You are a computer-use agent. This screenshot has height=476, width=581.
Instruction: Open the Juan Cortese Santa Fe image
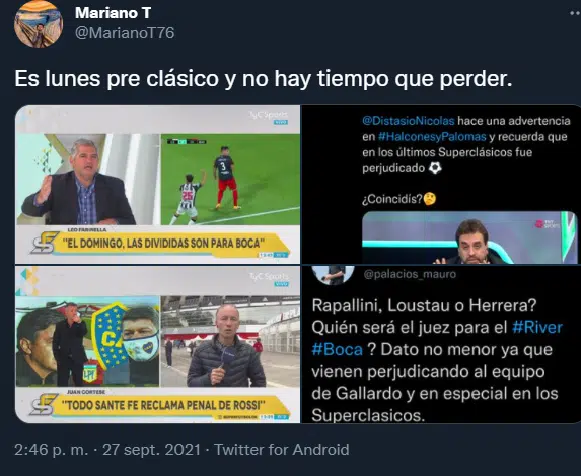point(157,344)
